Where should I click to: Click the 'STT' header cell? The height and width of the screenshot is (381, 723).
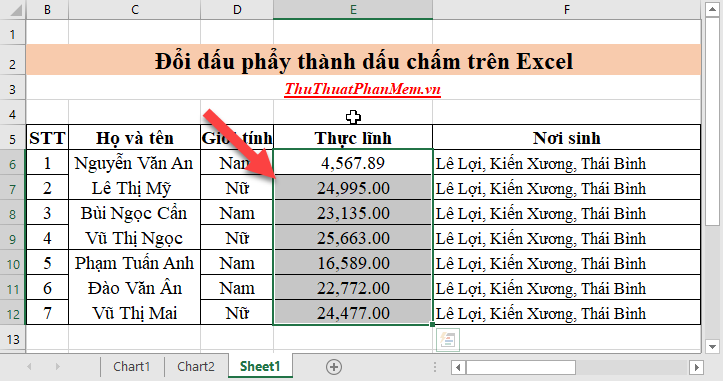(x=47, y=137)
